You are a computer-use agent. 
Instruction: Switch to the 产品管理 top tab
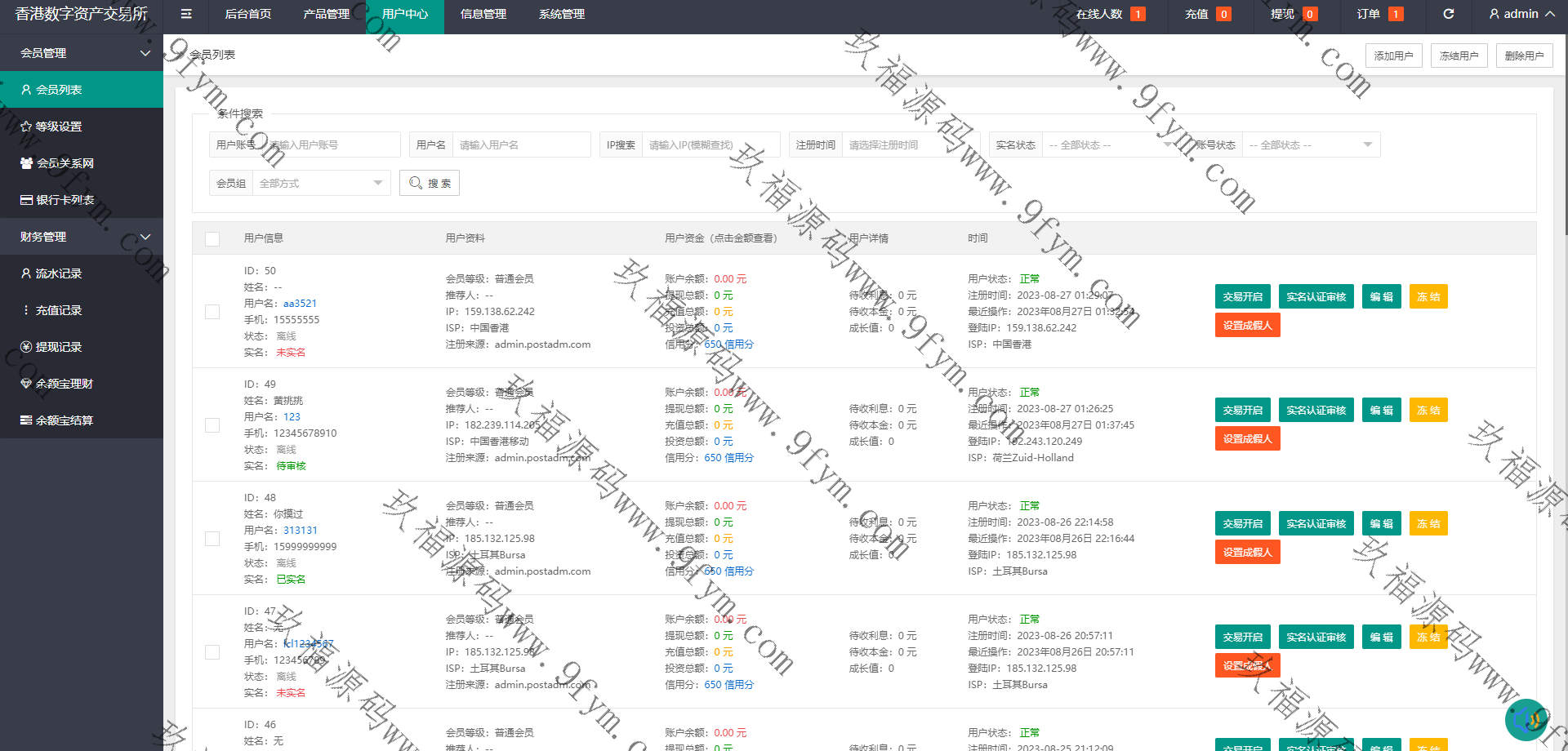(326, 14)
